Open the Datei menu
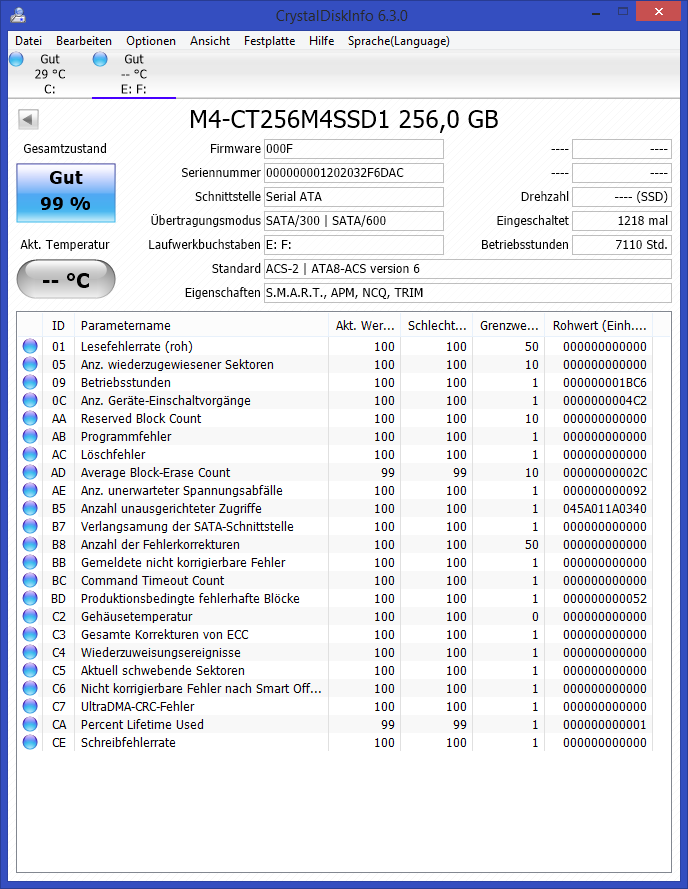 point(28,41)
